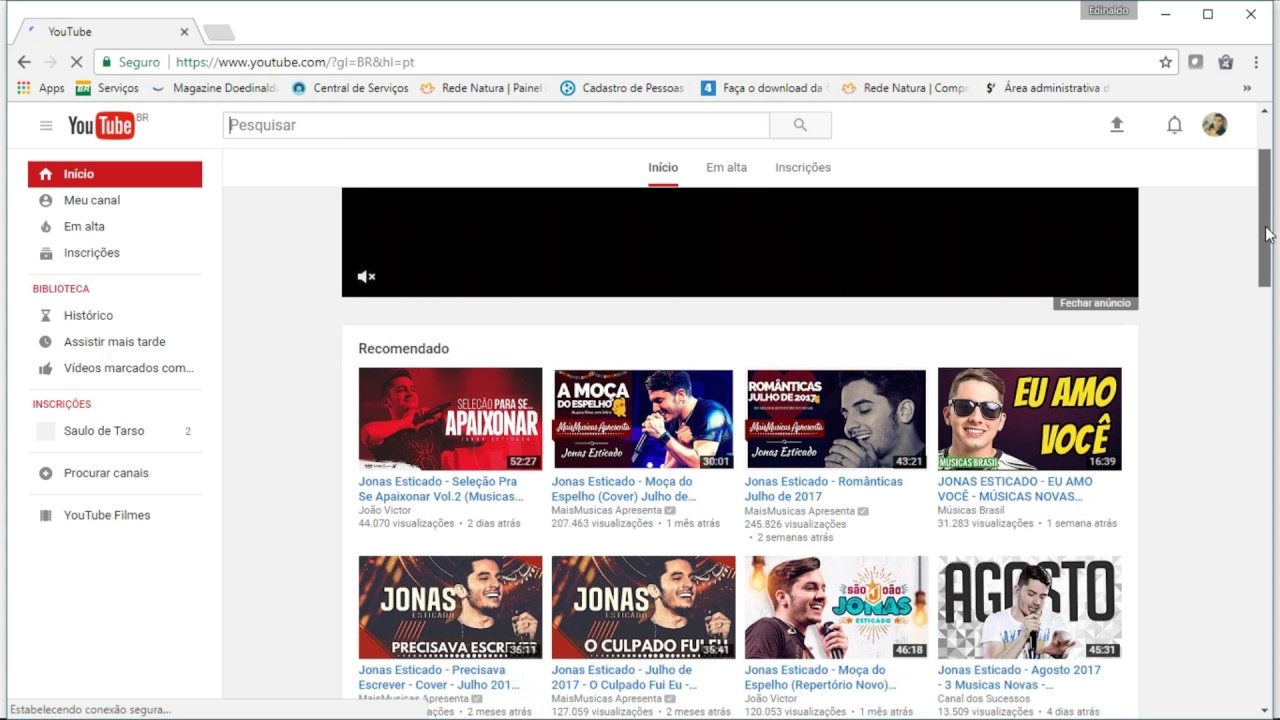Image resolution: width=1280 pixels, height=720 pixels.
Task: Click Músicas Brasil channel name
Action: point(971,510)
